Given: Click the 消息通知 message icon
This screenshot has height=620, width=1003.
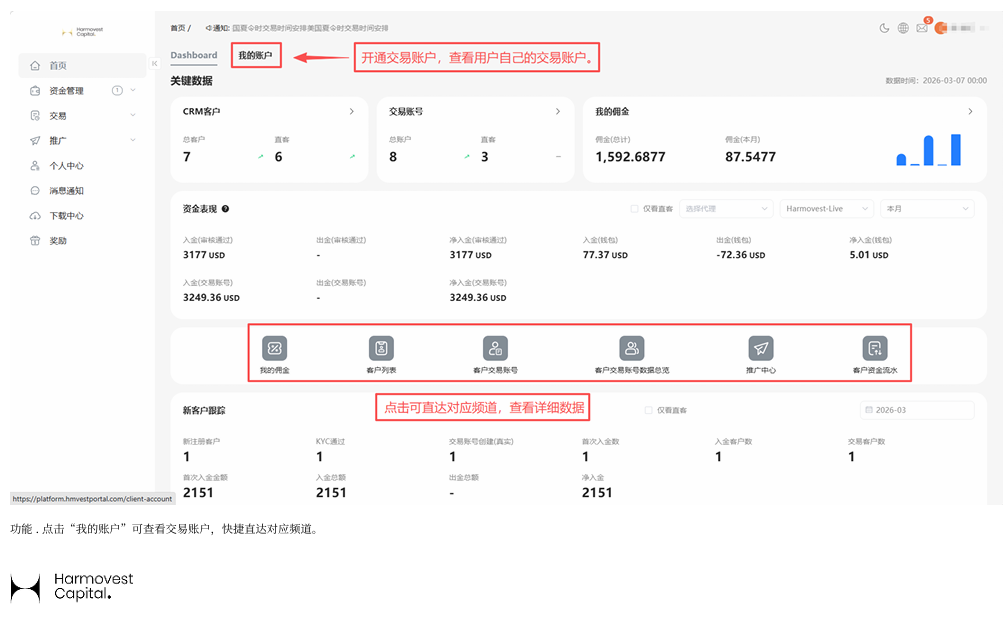Looking at the screenshot, I should pyautogui.click(x=35, y=191).
